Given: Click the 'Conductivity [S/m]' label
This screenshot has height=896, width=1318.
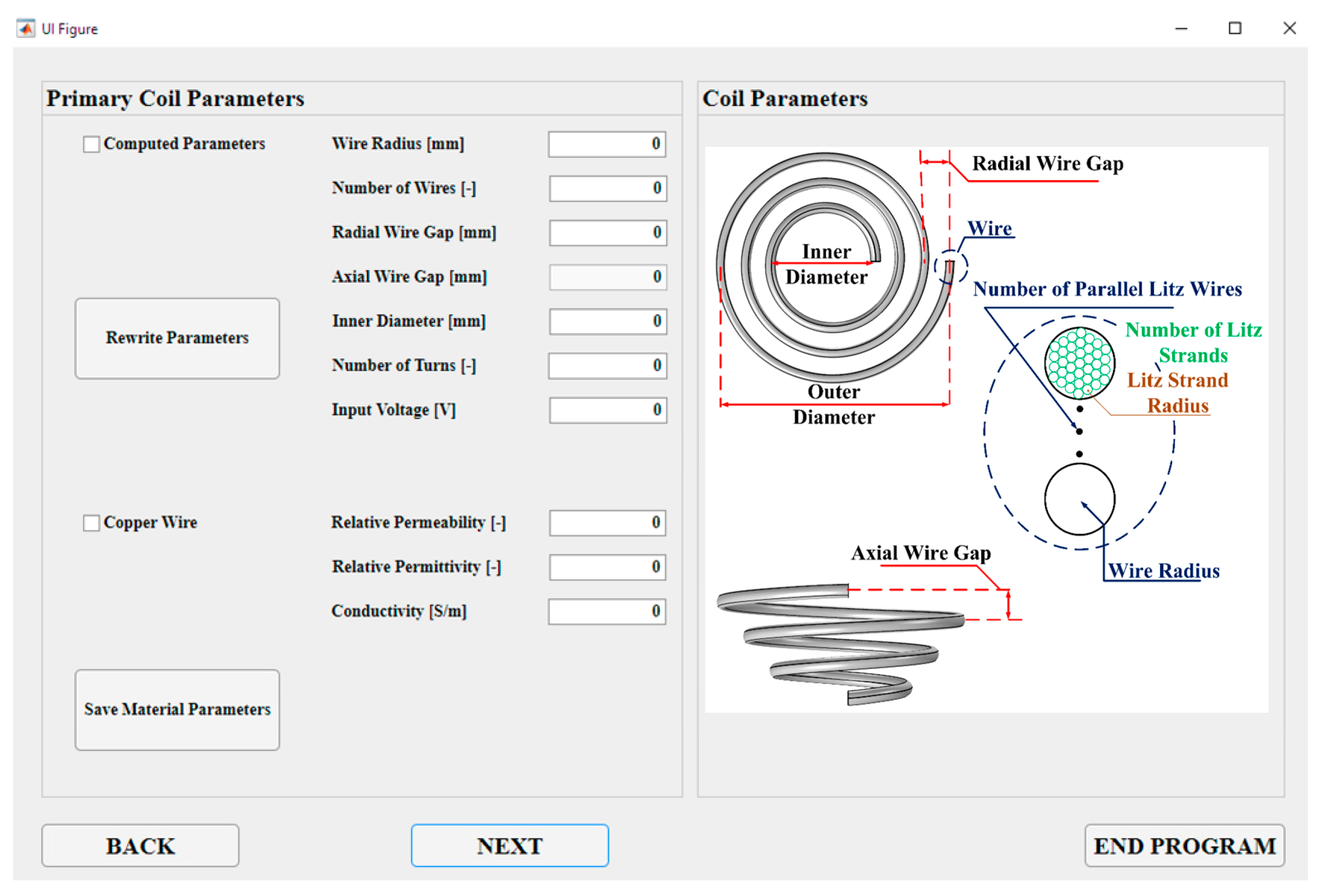Looking at the screenshot, I should [x=399, y=612].
